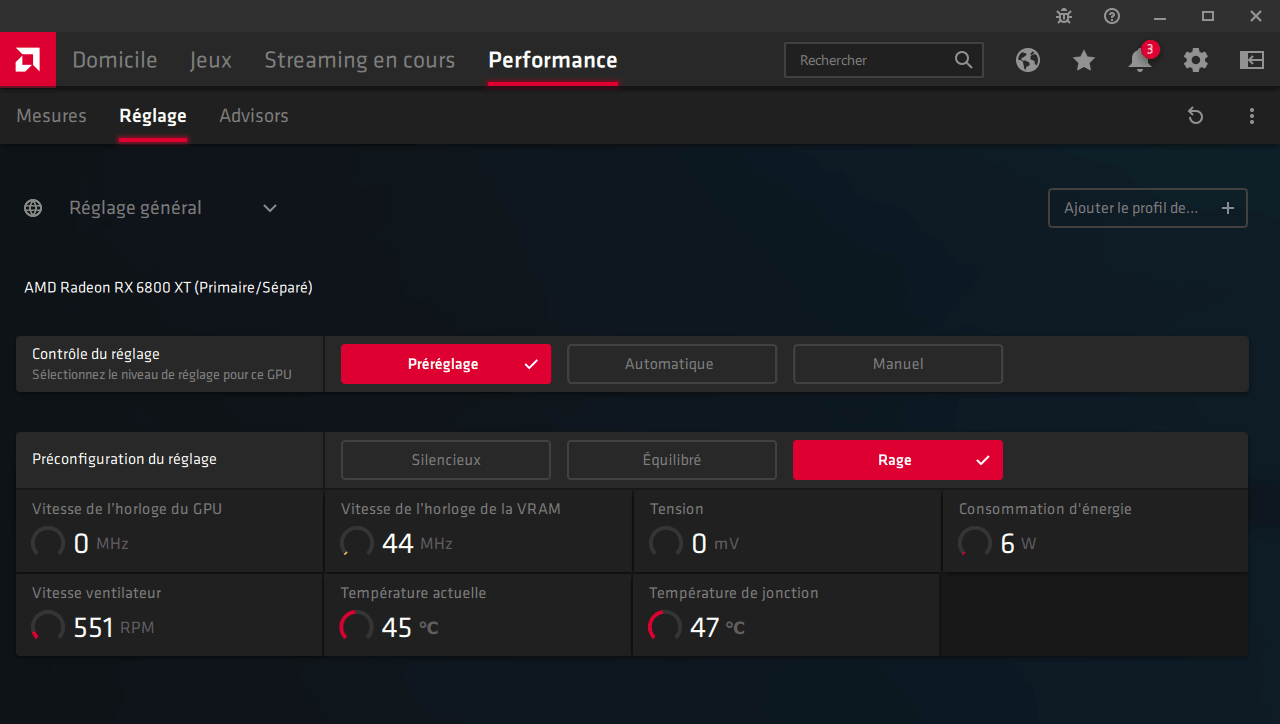Switch to the Jeux tab

tap(211, 60)
